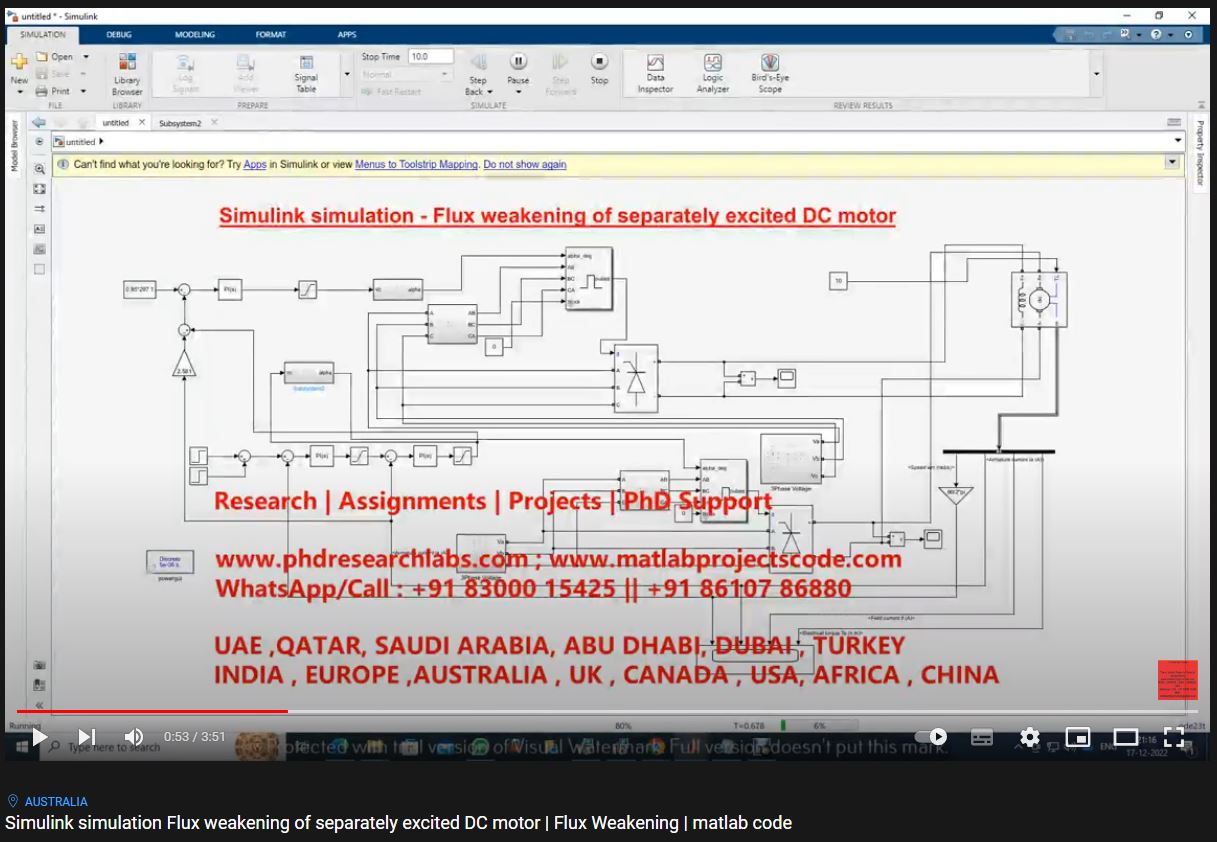The height and width of the screenshot is (842, 1217).
Task: Click the empty square palette checkbox
Action: coord(40,269)
